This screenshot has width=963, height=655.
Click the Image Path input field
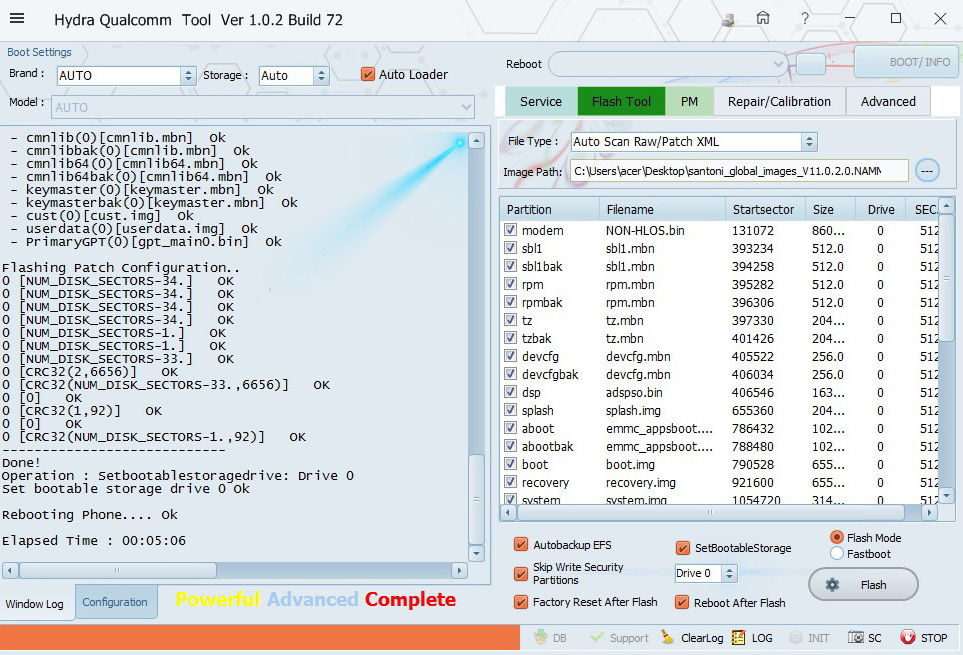click(739, 171)
